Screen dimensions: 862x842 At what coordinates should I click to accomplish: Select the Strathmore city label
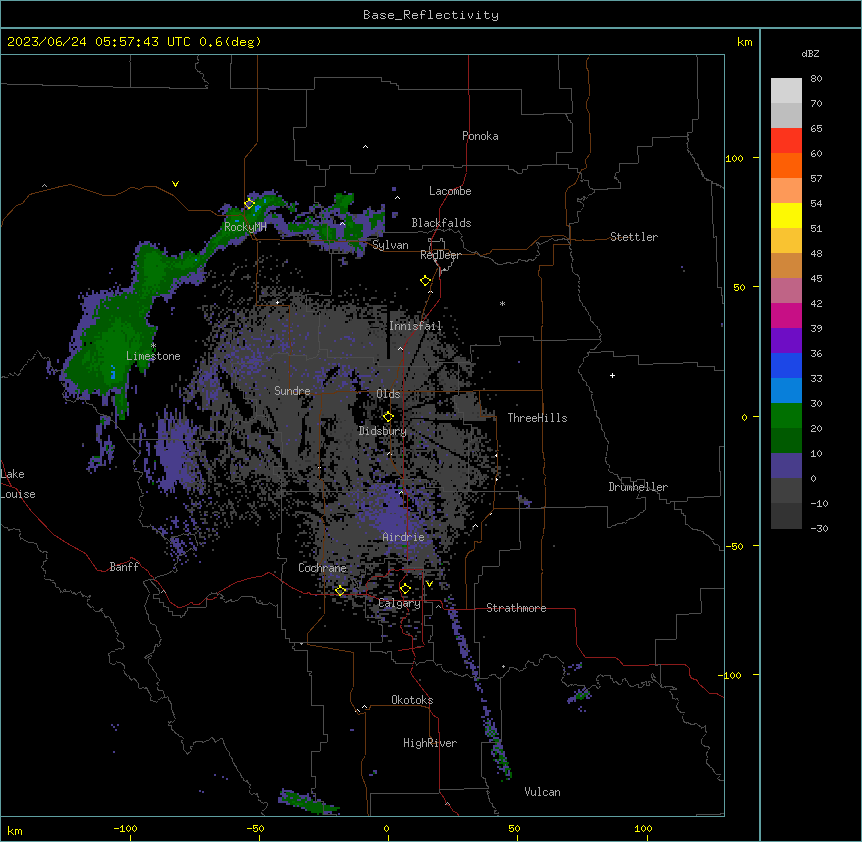[516, 608]
